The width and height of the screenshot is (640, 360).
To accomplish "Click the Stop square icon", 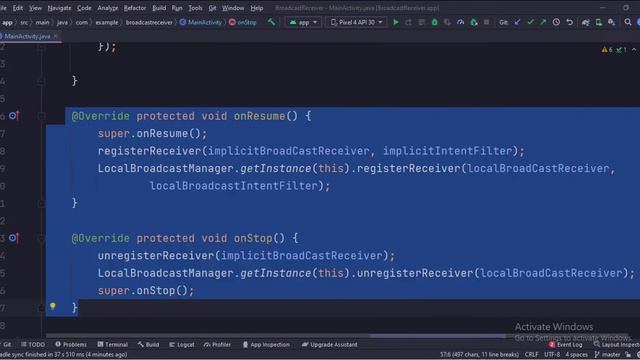I will click(487, 22).
